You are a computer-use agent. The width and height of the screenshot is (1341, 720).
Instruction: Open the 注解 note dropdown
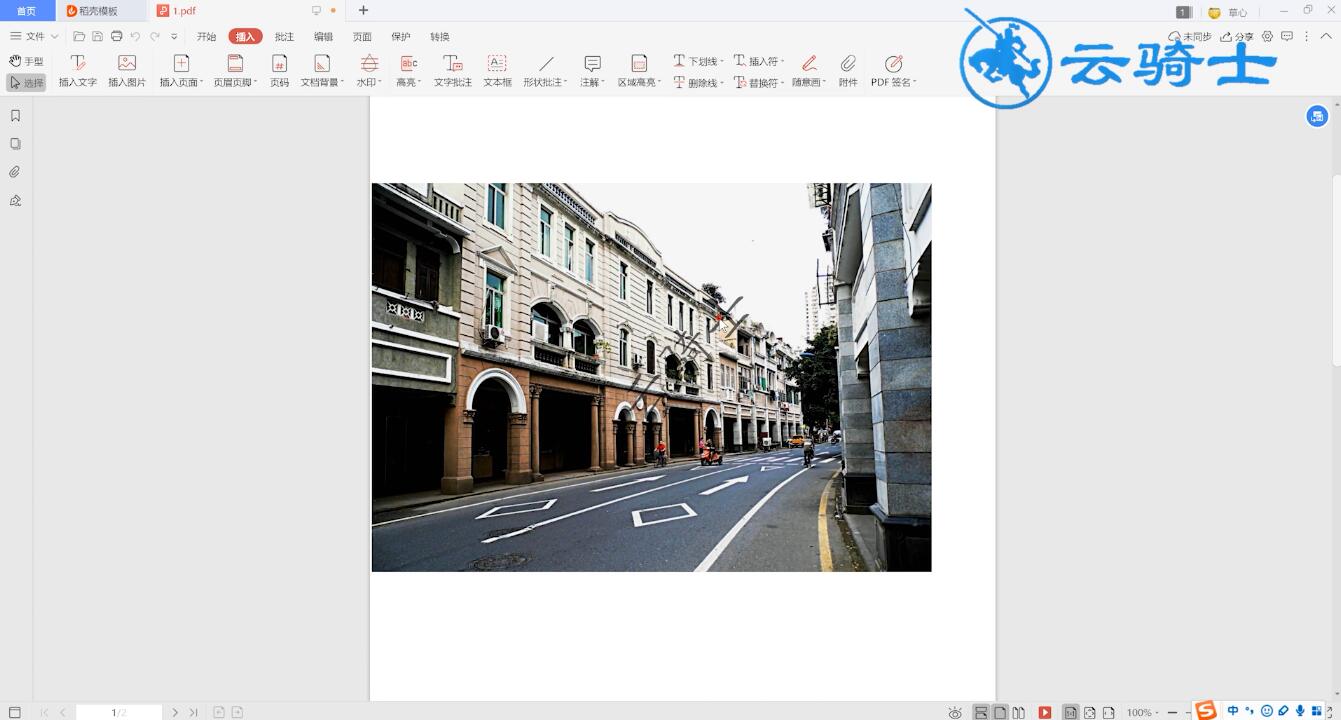(592, 71)
